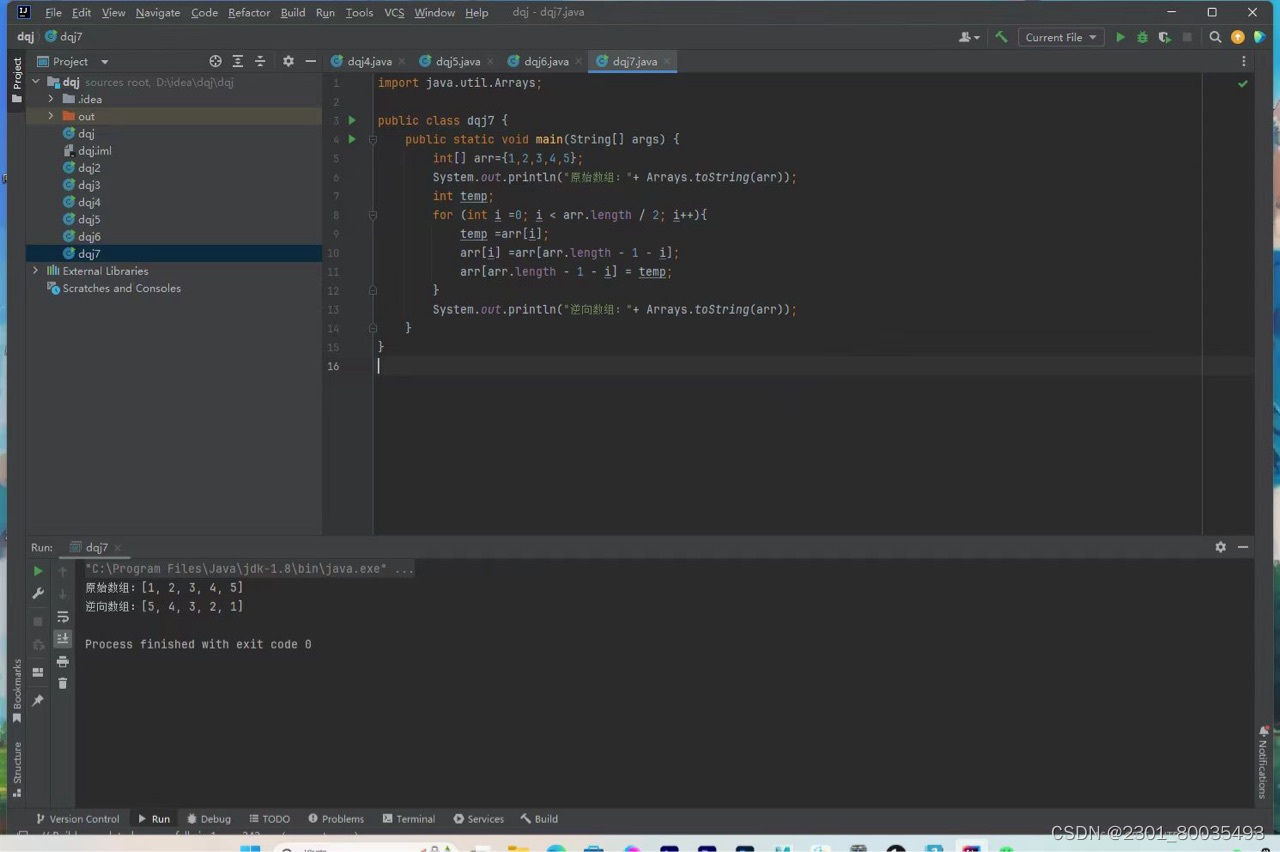Start debugging with the green bug icon

click(x=1142, y=37)
